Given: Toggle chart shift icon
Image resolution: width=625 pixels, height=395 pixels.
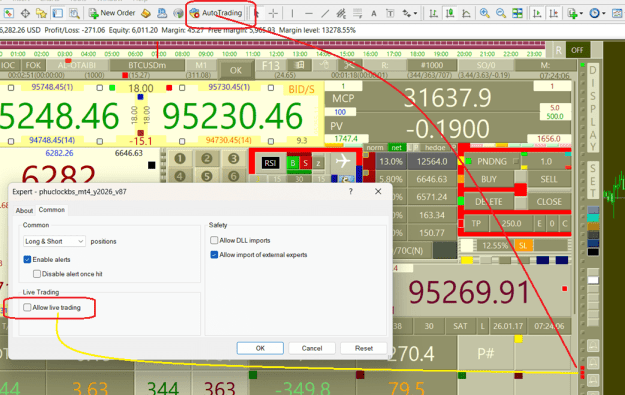Looking at the screenshot, I should pyautogui.click(x=553, y=14).
